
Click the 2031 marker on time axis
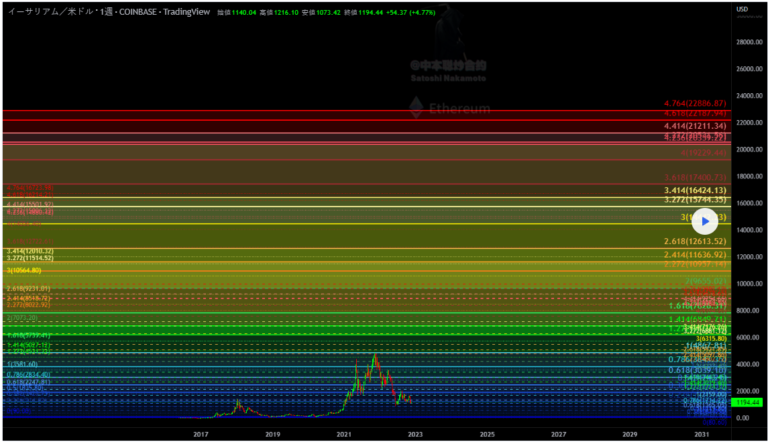coord(701,434)
